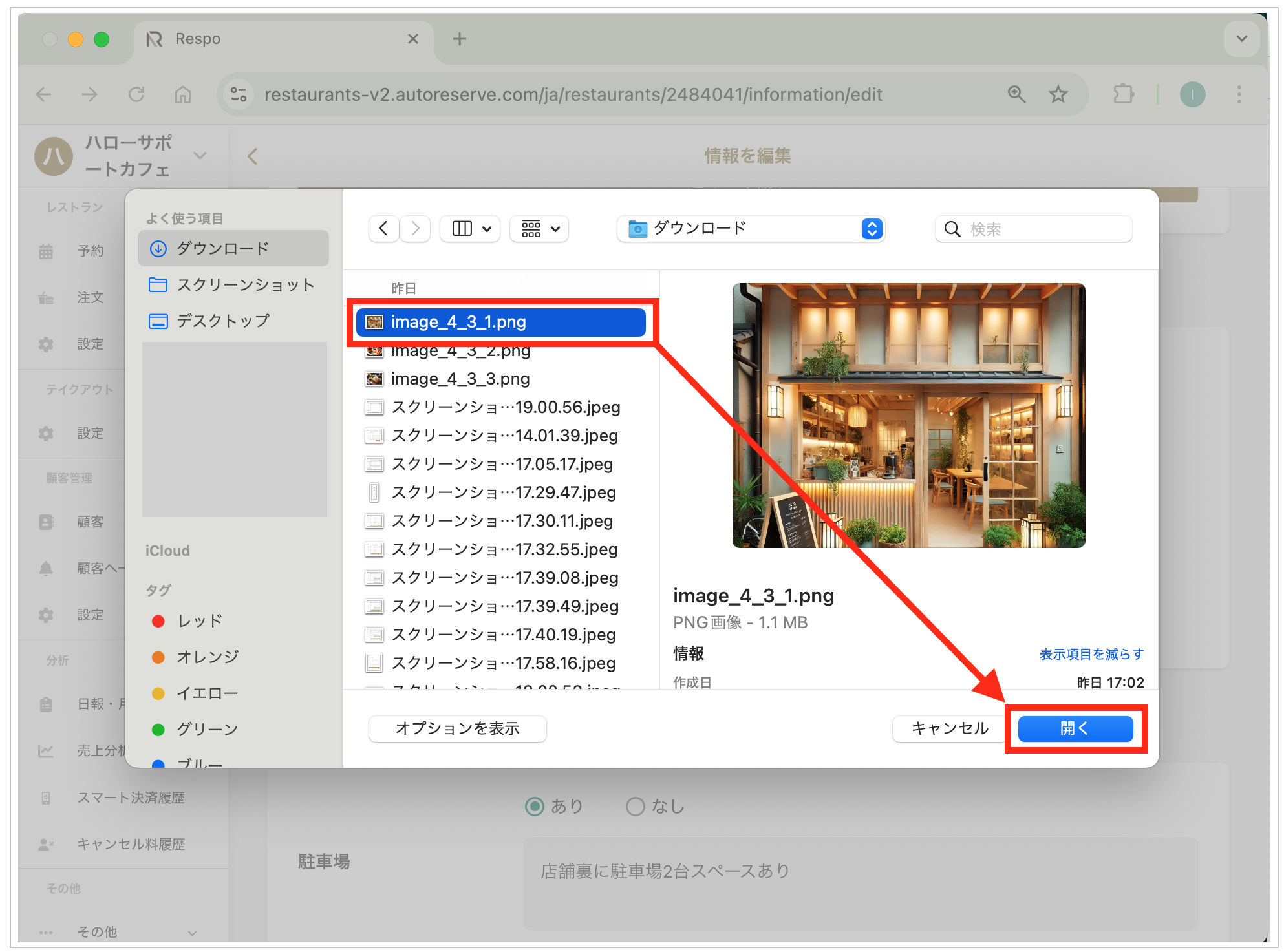The image size is (1284, 952).
Task: Close the Respo browser tab
Action: point(413,39)
